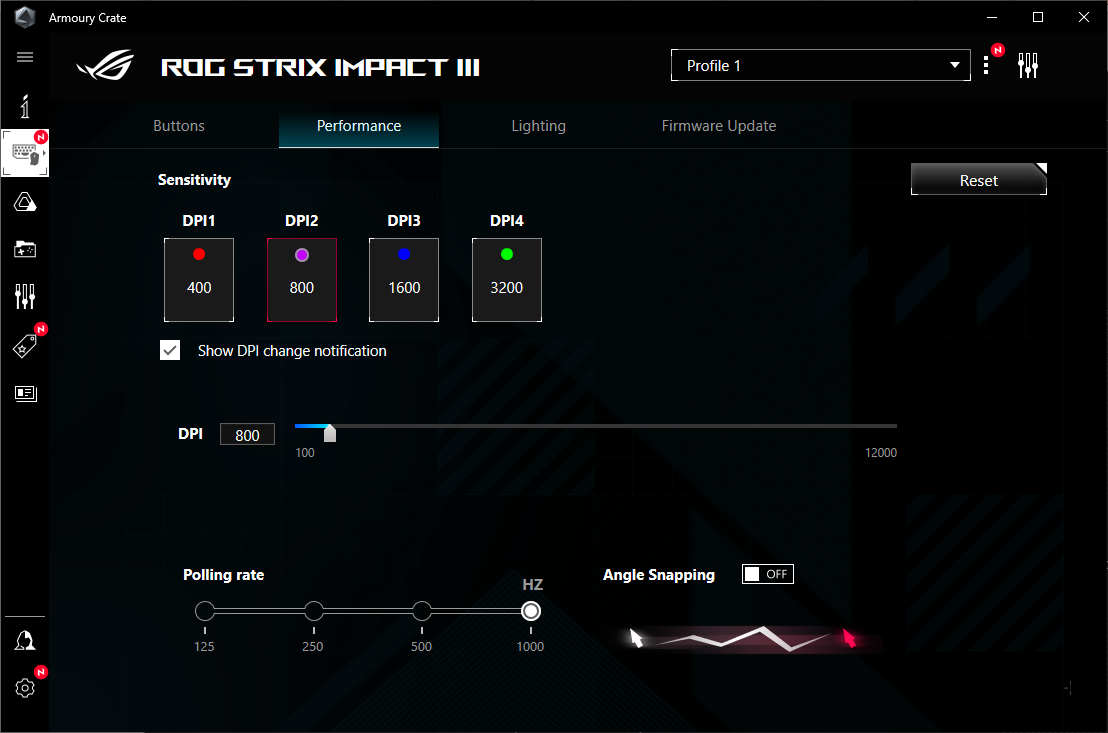
Task: Maximize the Armoury Crate window
Action: coord(1037,17)
